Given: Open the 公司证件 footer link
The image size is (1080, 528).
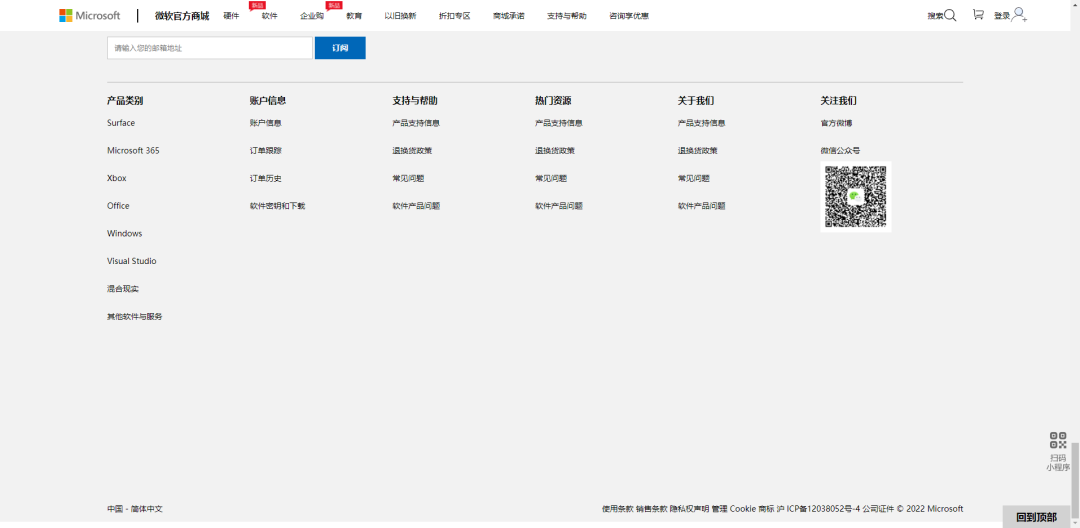Looking at the screenshot, I should 878,509.
